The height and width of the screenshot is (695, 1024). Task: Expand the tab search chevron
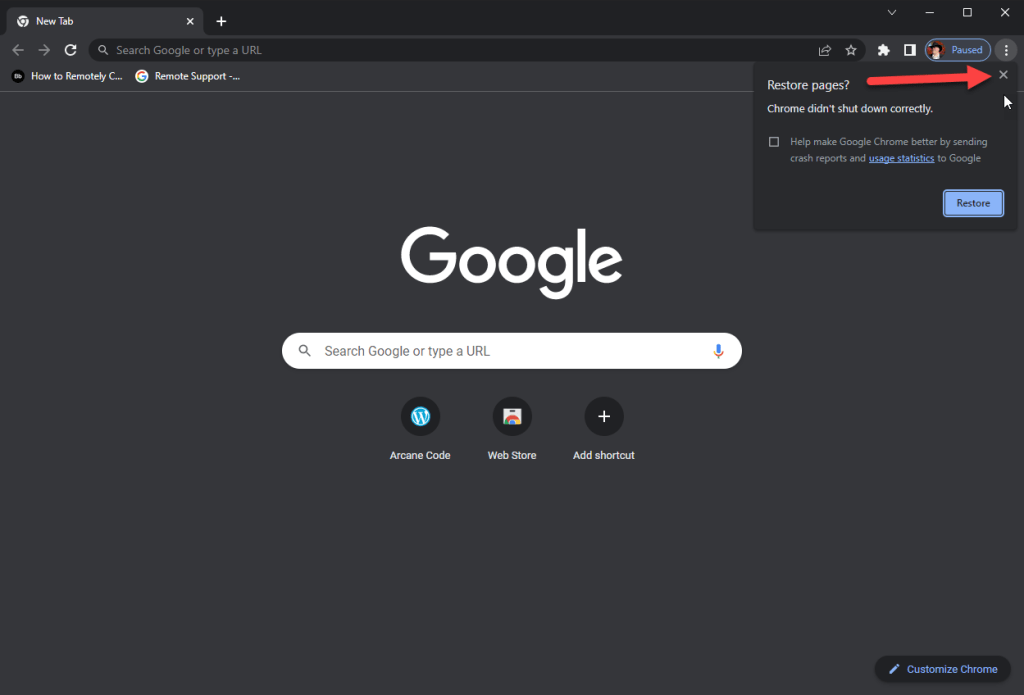tap(892, 12)
